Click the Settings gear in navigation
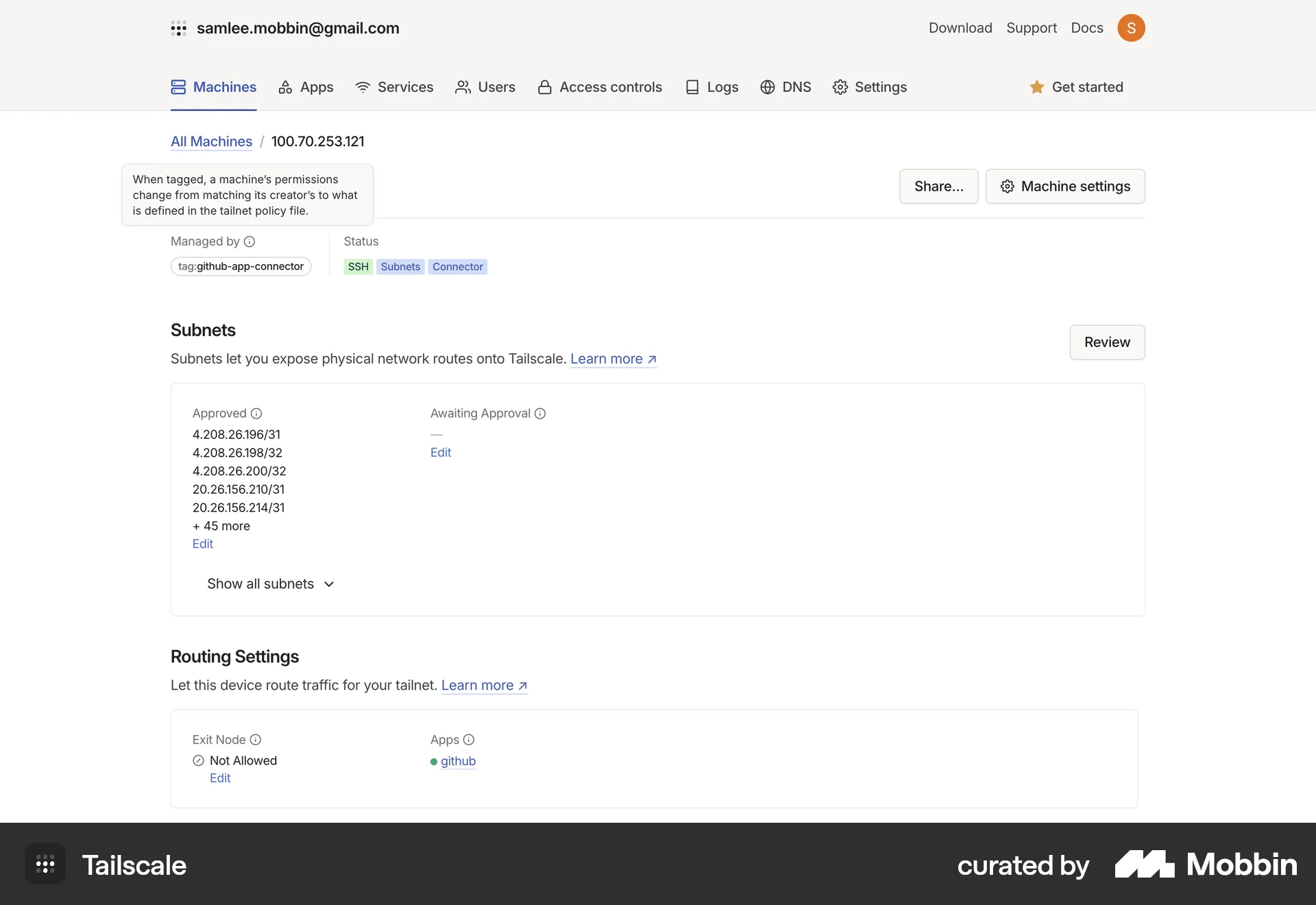This screenshot has height=905, width=1316. coord(840,87)
